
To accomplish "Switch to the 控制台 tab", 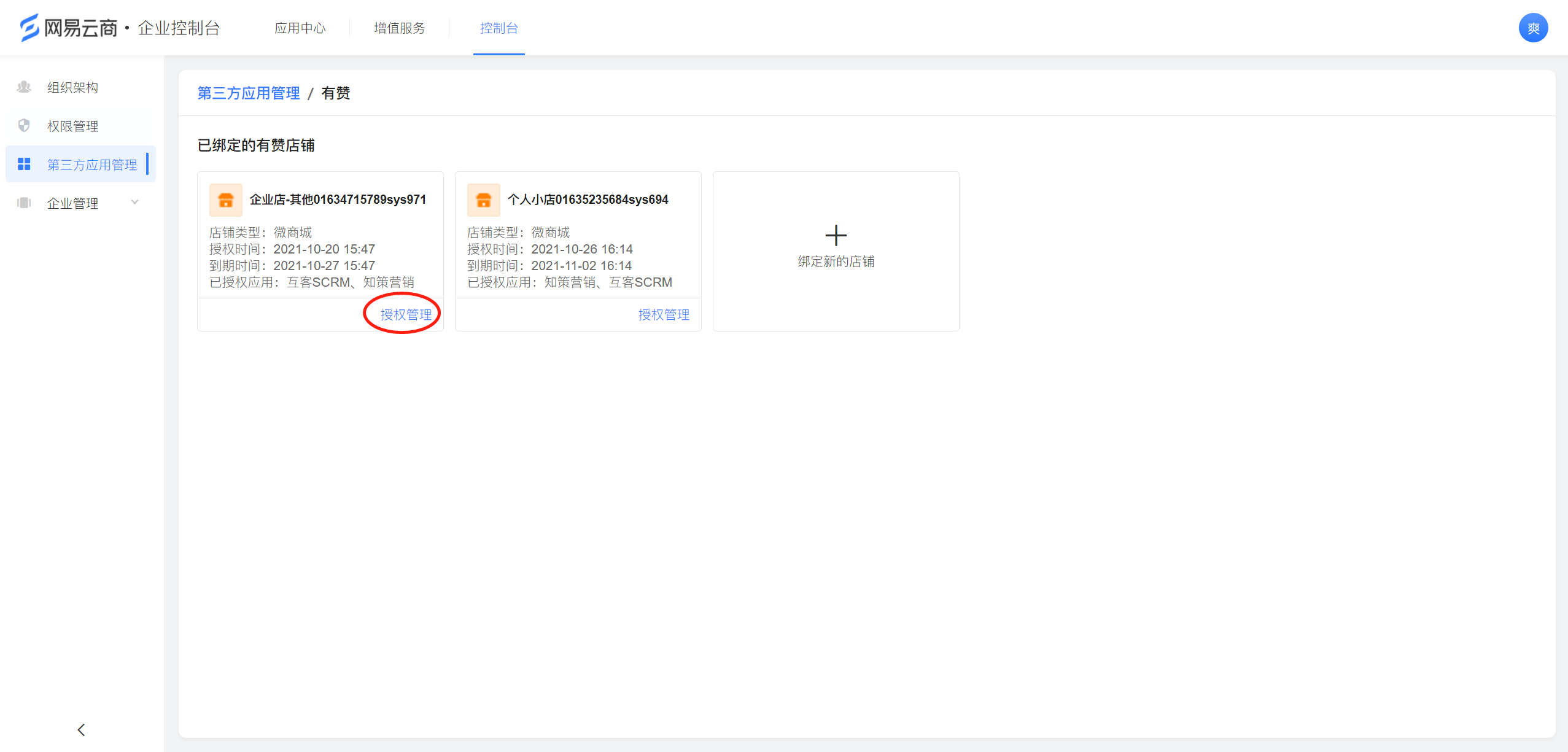I will tap(499, 28).
